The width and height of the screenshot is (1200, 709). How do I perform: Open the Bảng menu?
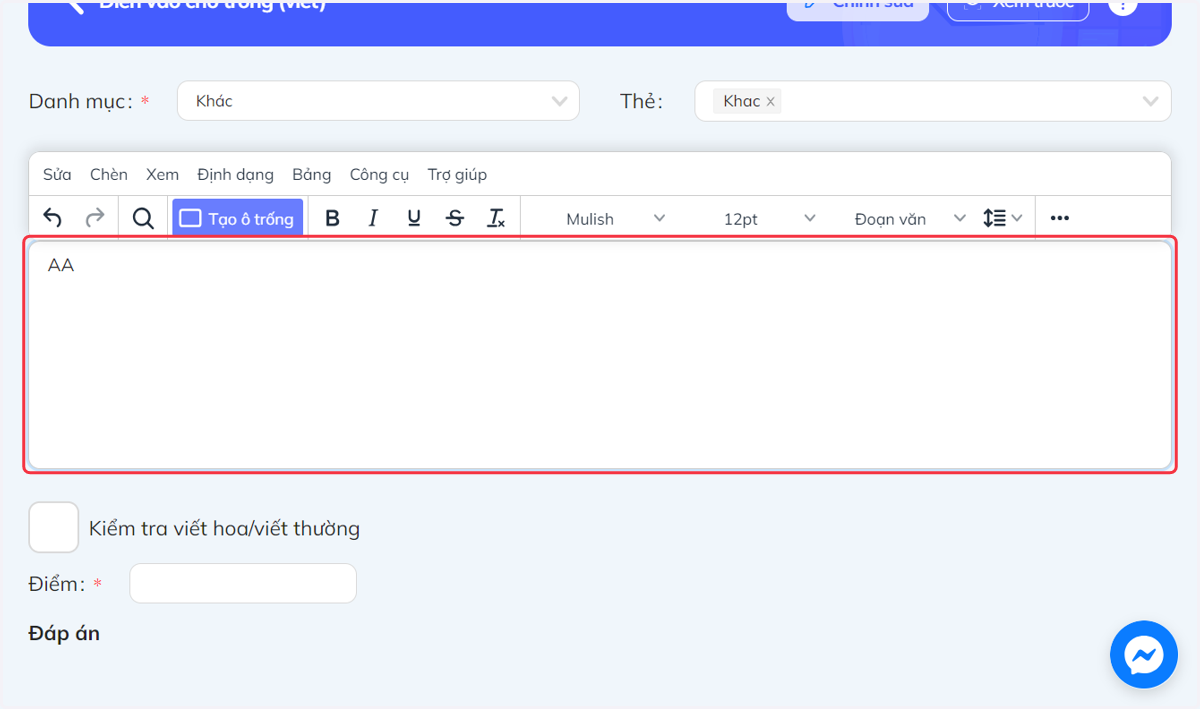(312, 174)
